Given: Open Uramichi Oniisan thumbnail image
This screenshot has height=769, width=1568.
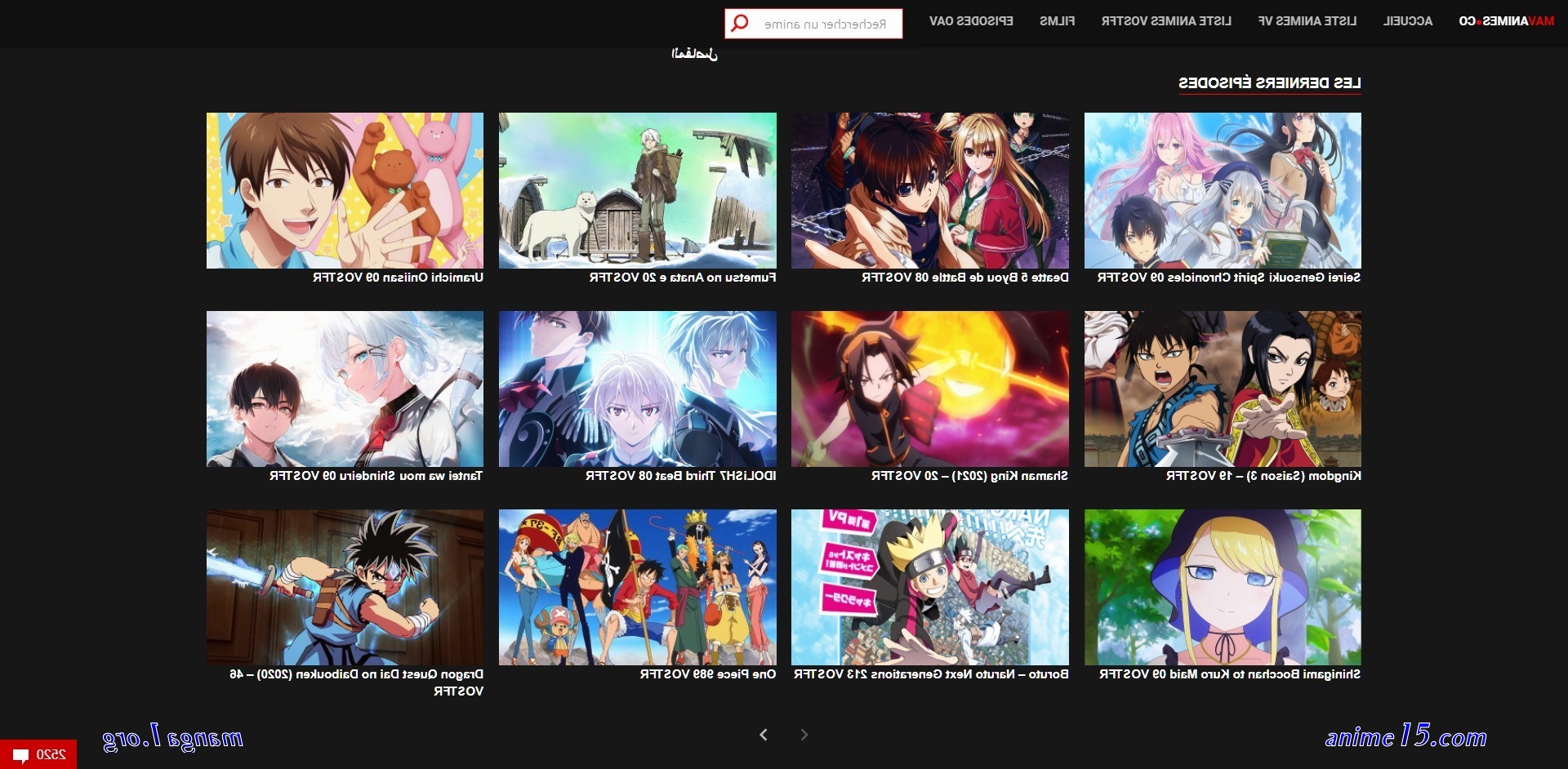Looking at the screenshot, I should [345, 190].
